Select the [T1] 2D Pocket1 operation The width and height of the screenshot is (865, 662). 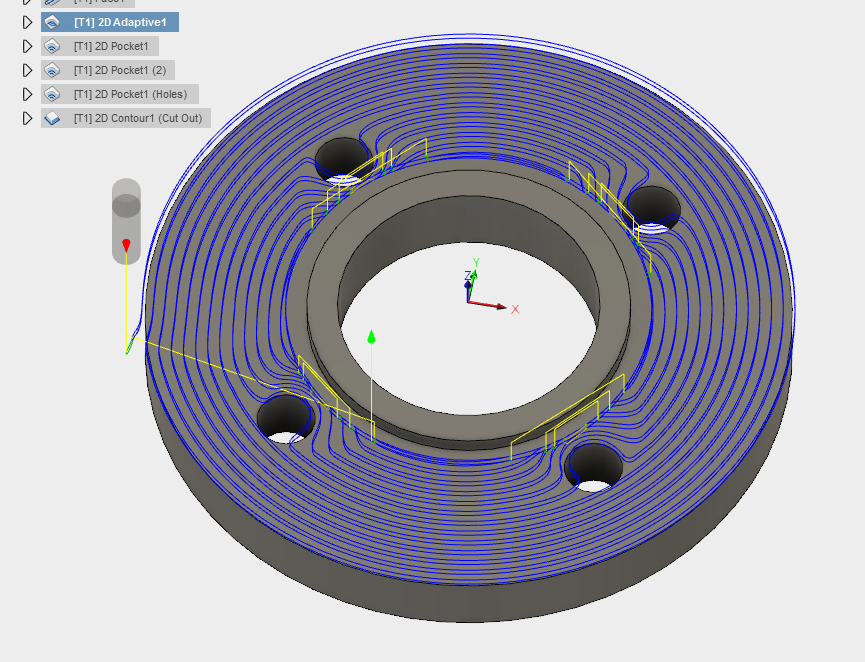(110, 45)
